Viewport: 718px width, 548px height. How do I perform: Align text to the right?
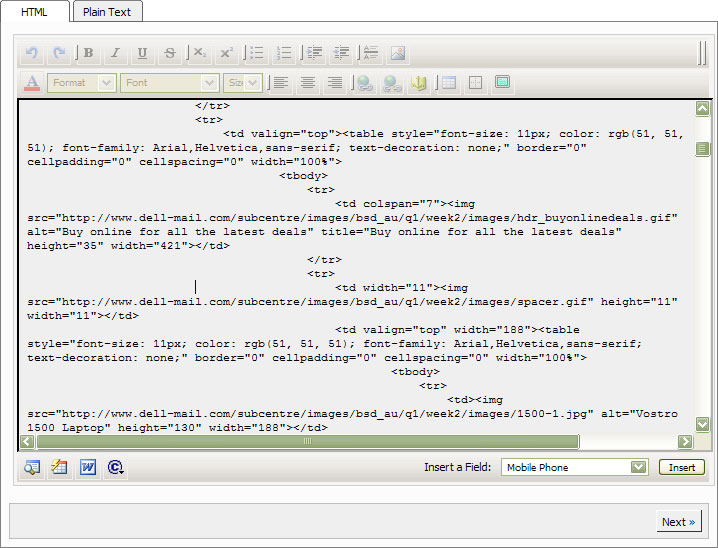tap(335, 83)
